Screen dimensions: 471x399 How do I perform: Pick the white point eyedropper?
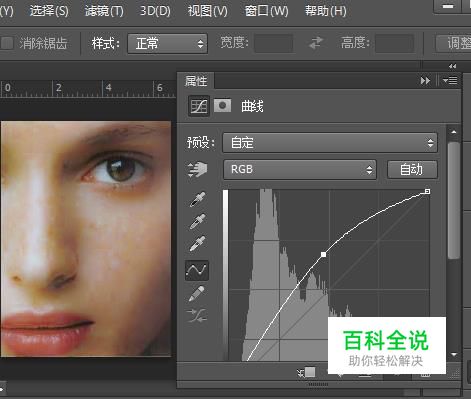198,244
